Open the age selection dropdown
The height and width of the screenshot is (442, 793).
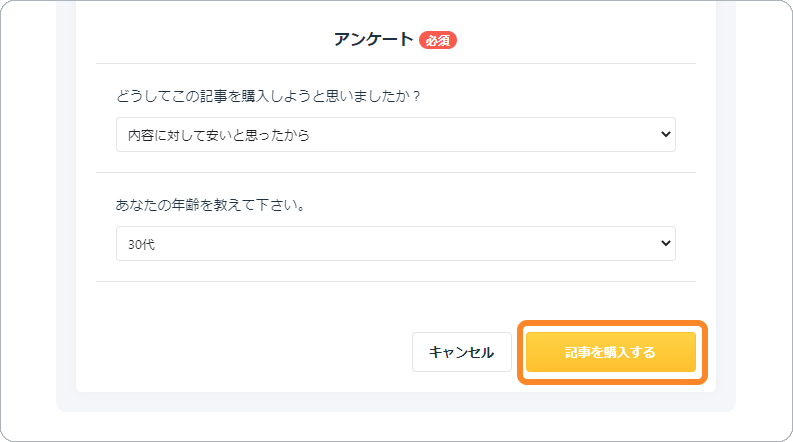tap(395, 243)
